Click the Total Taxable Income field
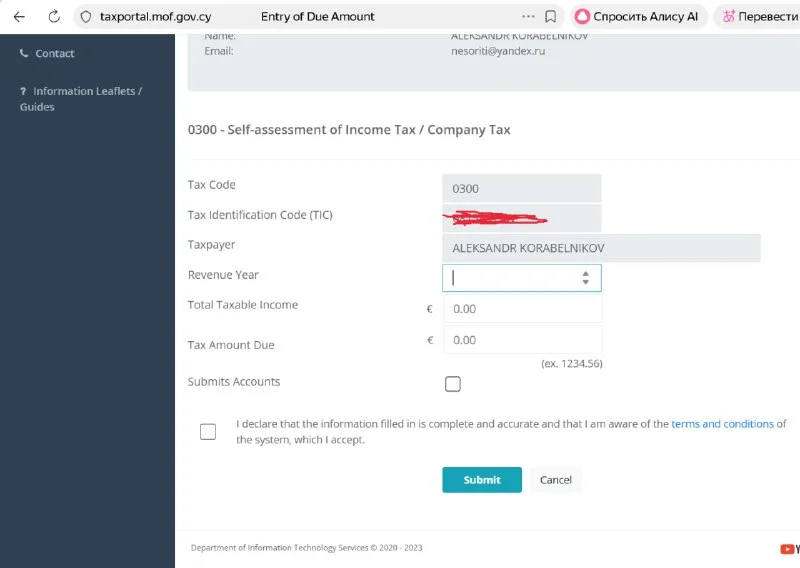The height and width of the screenshot is (568, 800). click(x=522, y=309)
